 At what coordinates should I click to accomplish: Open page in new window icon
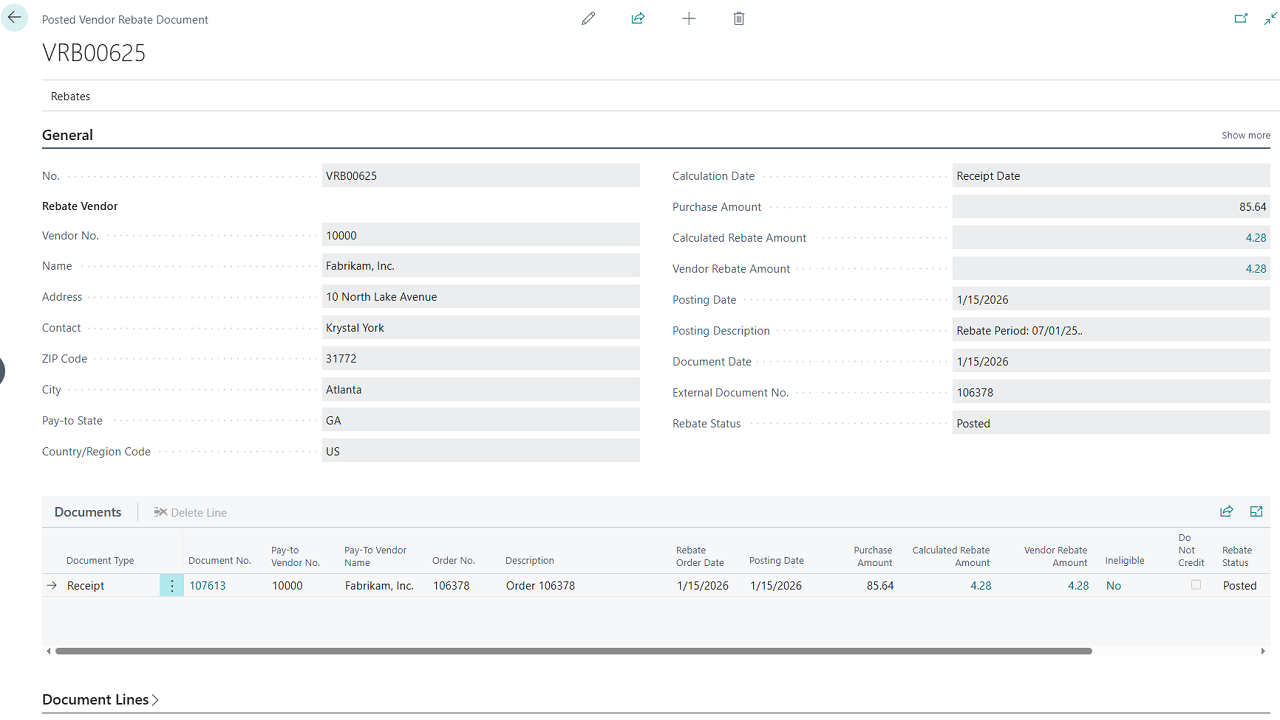[1241, 19]
